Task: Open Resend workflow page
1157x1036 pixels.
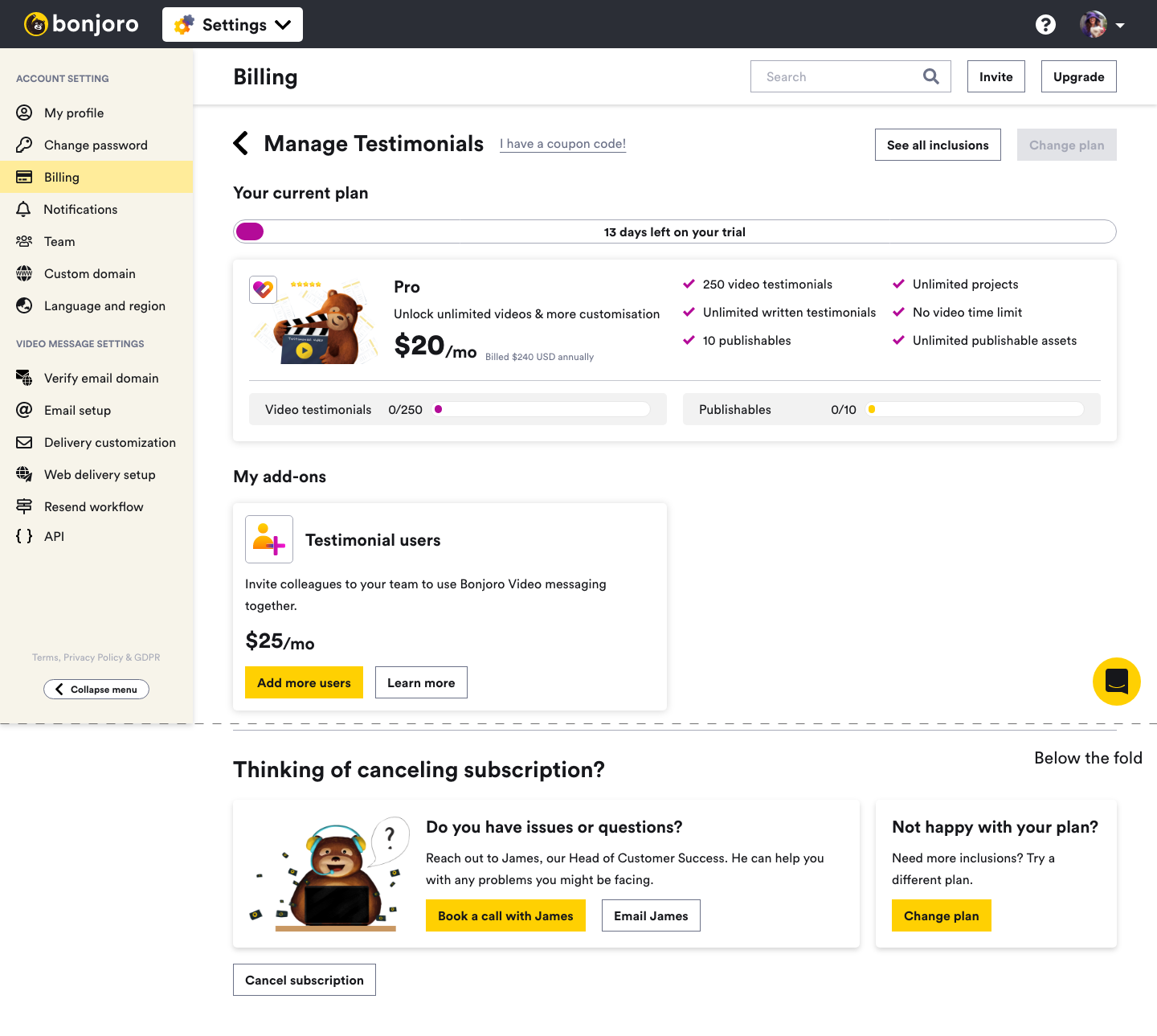Action: tap(96, 506)
